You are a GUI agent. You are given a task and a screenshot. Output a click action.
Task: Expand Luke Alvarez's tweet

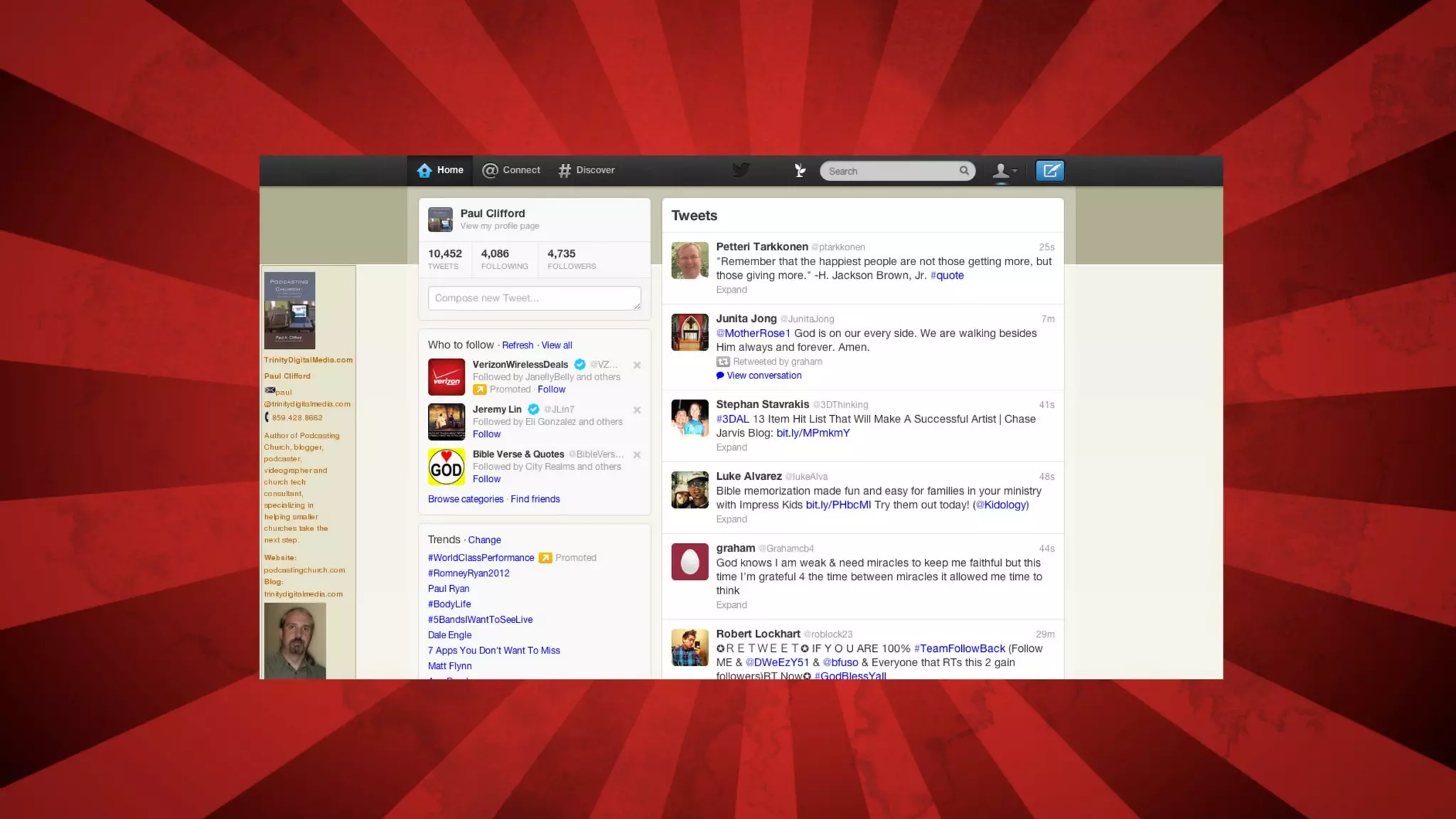click(x=732, y=520)
